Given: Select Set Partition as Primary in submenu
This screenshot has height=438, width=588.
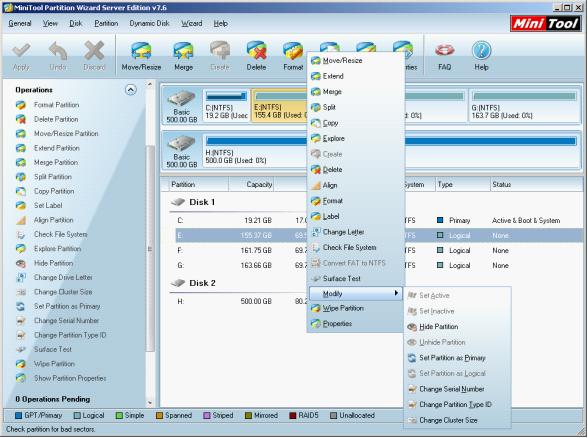Looking at the screenshot, I should coord(452,358).
